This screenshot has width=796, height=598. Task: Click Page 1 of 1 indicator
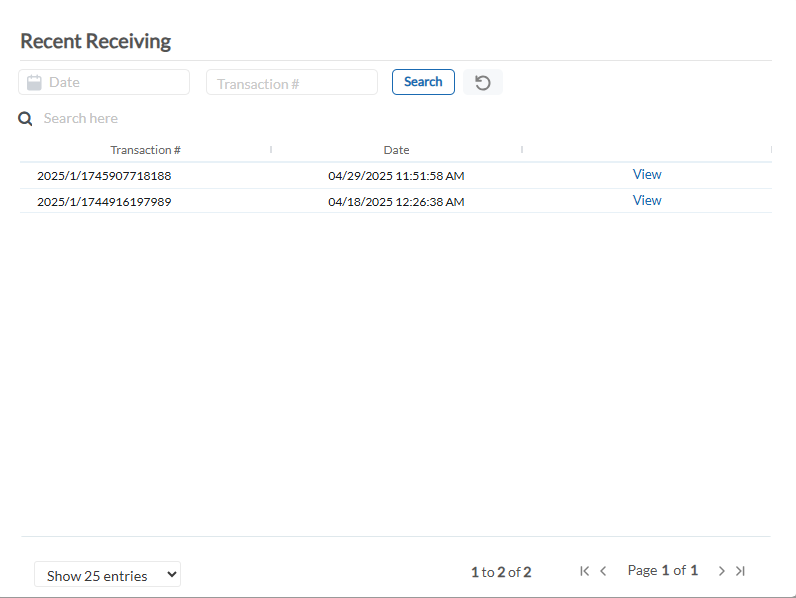click(662, 570)
